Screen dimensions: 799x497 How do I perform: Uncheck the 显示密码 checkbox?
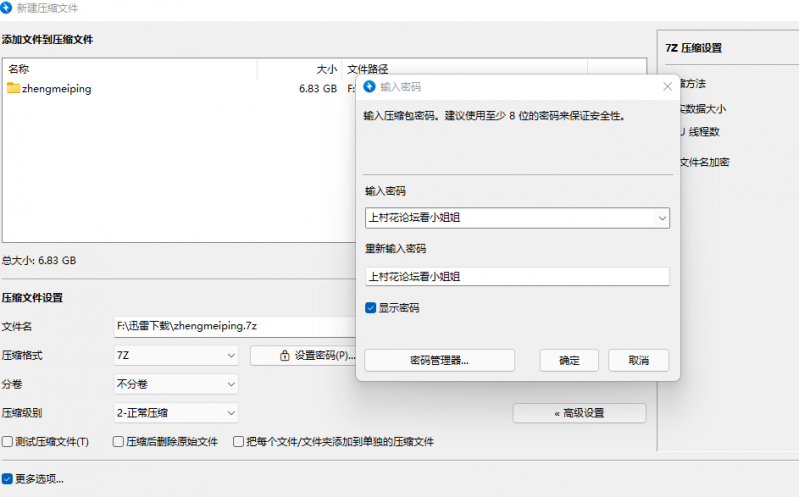click(371, 308)
